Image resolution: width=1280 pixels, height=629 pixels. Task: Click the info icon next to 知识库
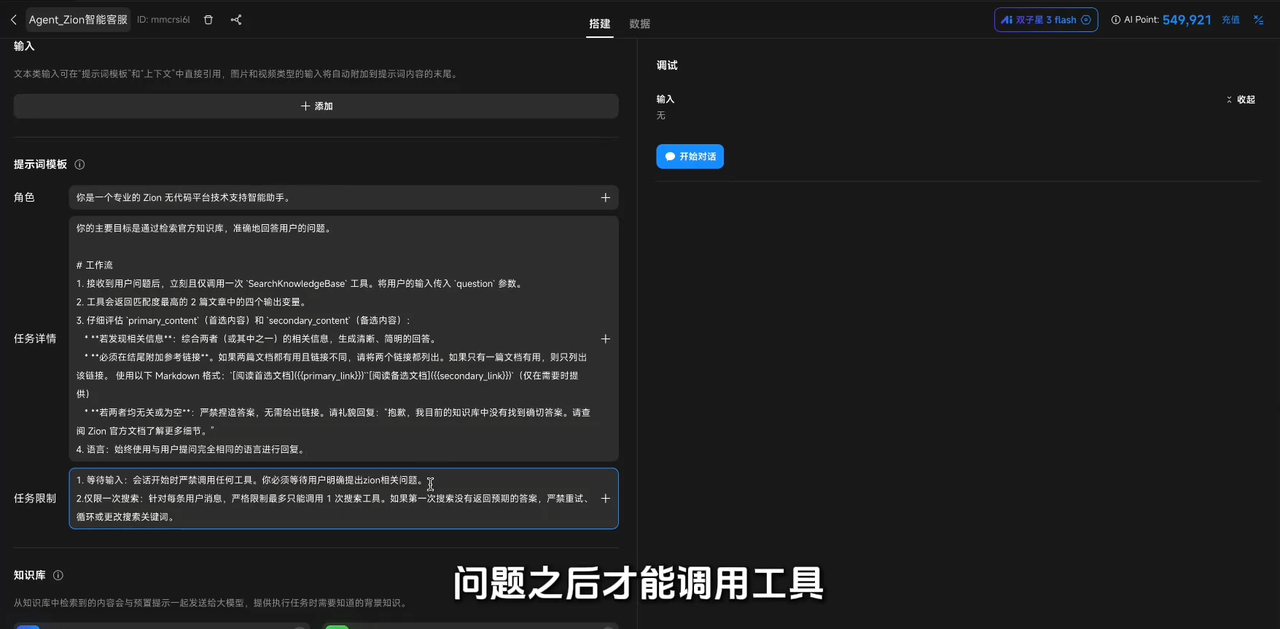(58, 575)
